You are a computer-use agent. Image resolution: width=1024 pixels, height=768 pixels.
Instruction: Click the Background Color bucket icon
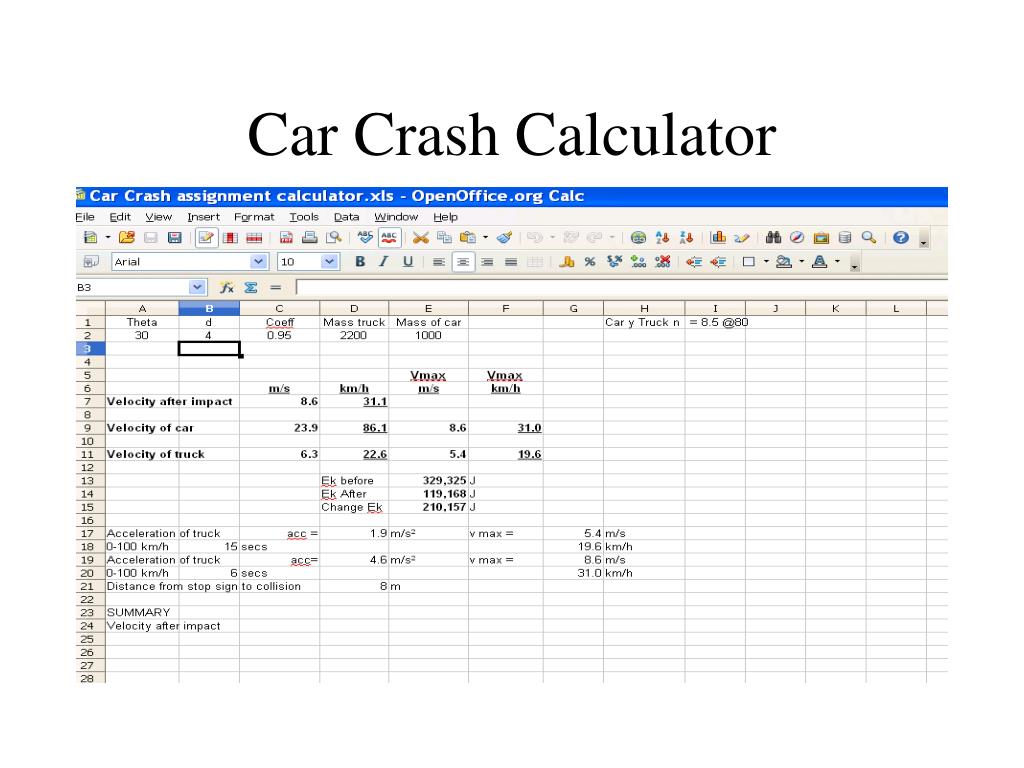pyautogui.click(x=784, y=262)
